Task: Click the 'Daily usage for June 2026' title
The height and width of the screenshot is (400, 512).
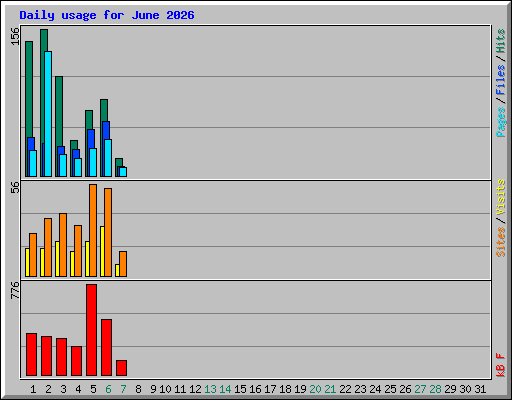Action: point(107,15)
